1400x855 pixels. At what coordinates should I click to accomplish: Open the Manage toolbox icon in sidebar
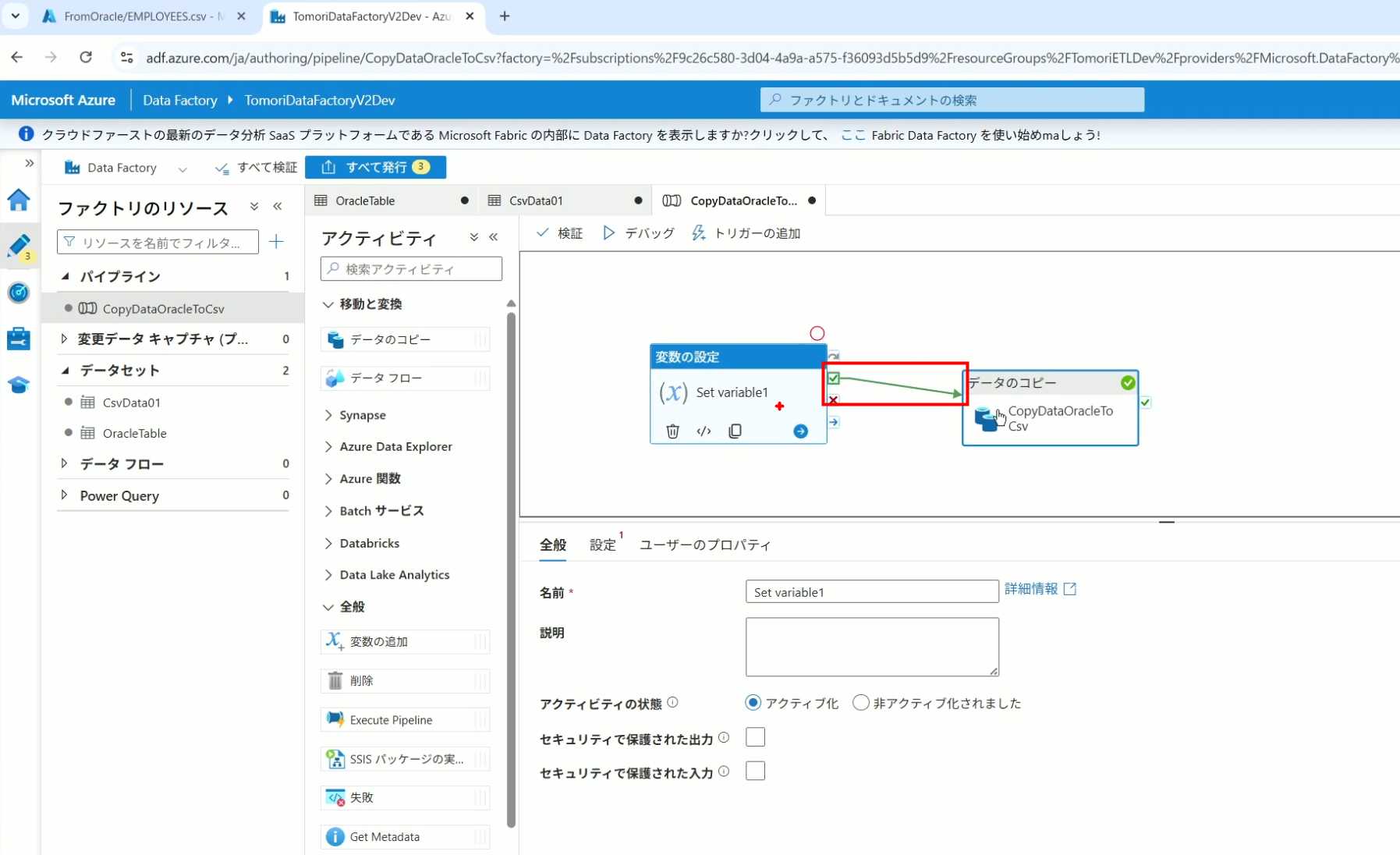tap(19, 339)
